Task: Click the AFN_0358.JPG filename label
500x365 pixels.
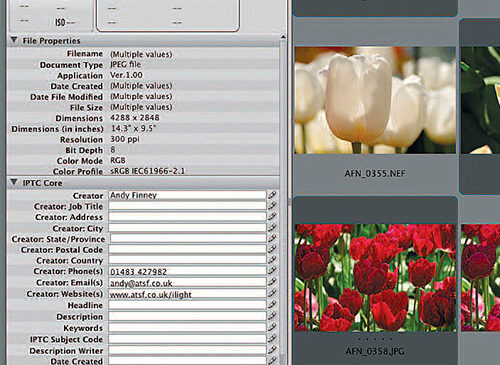Action: coord(375,351)
